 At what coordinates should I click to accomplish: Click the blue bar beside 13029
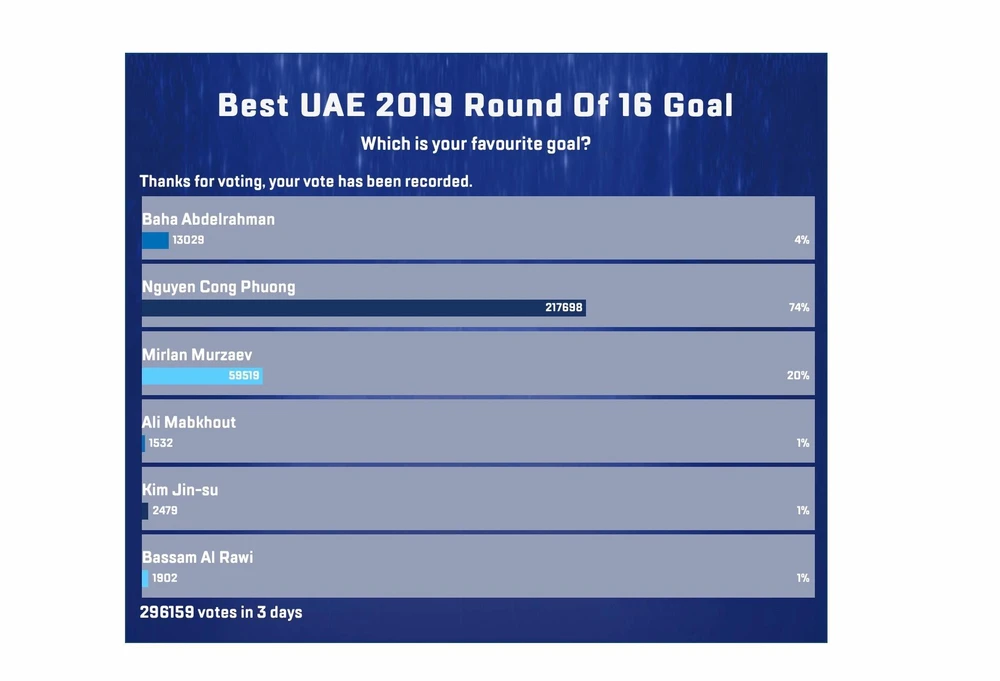[155, 240]
